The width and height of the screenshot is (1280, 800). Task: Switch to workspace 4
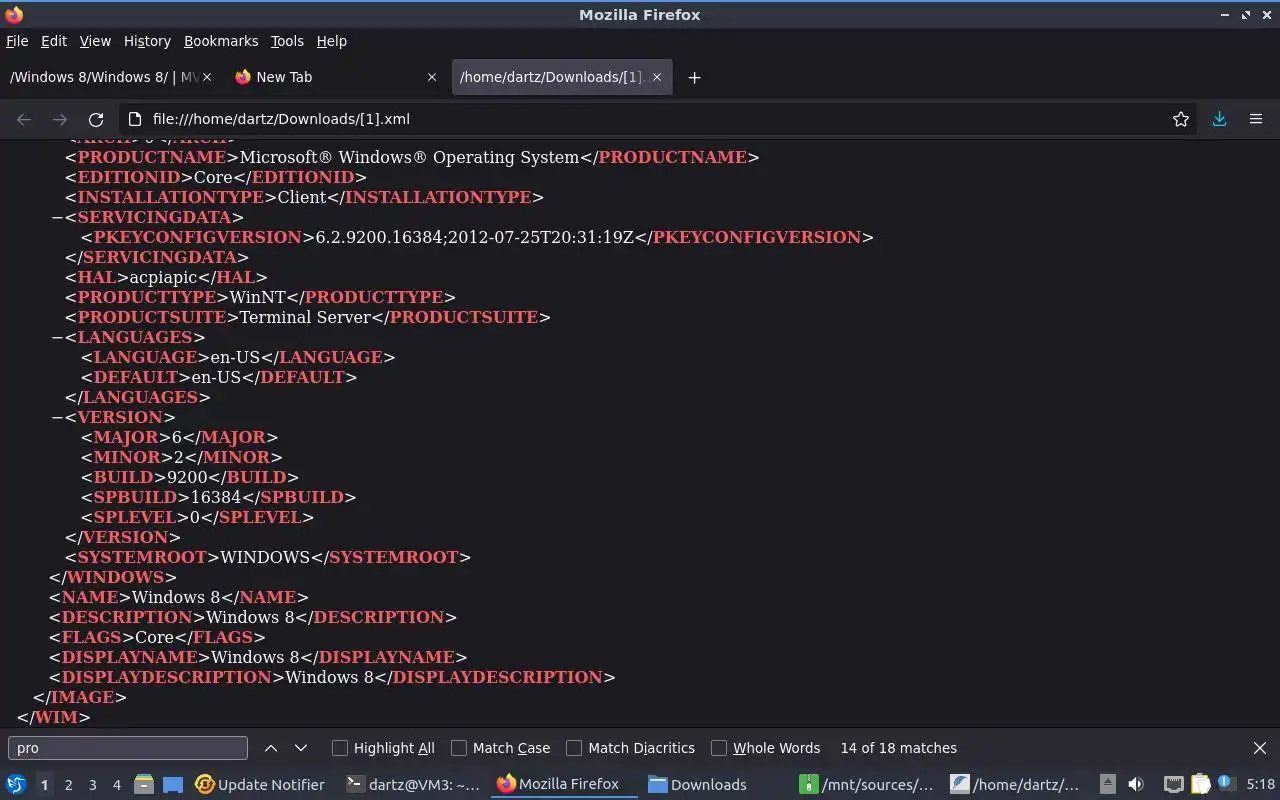pyautogui.click(x=116, y=785)
